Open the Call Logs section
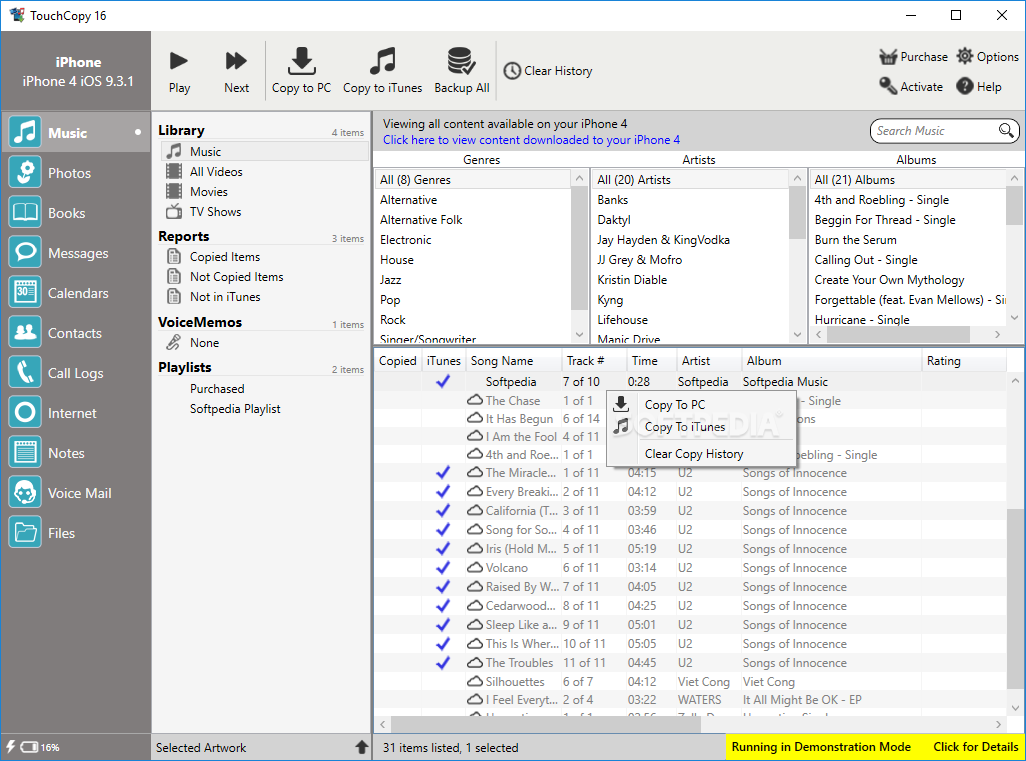This screenshot has height=761, width=1026. pos(75,372)
